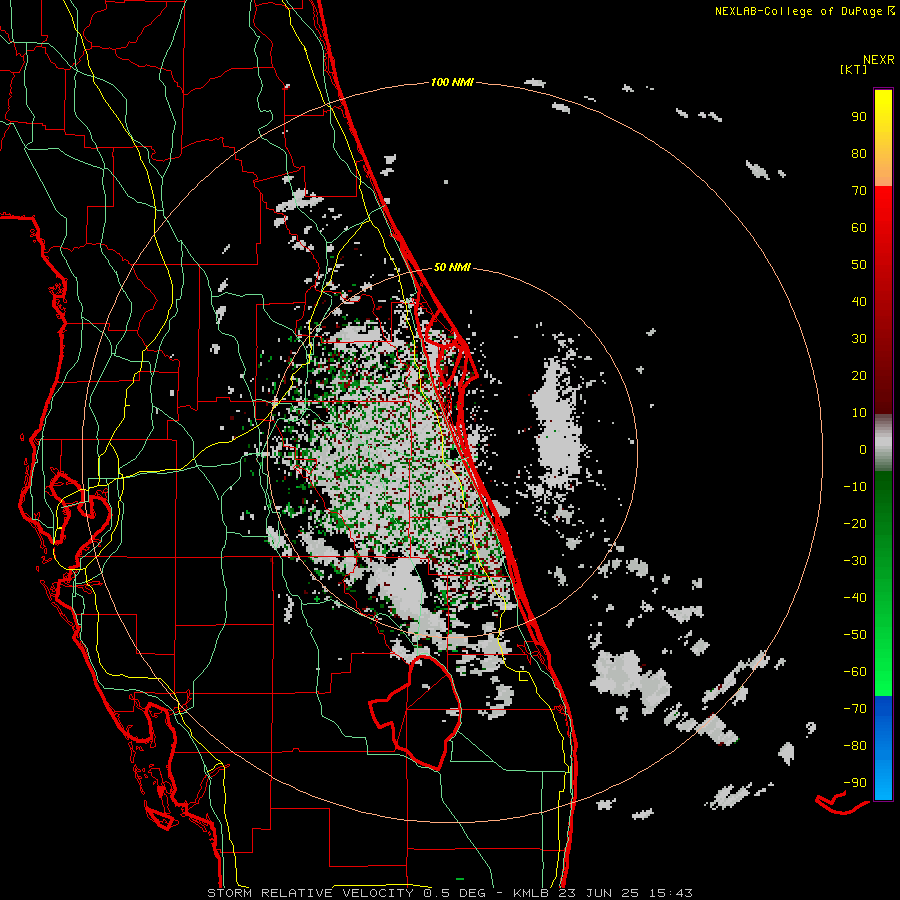Click the -40 knot scale label
900x900 pixels.
tap(855, 598)
